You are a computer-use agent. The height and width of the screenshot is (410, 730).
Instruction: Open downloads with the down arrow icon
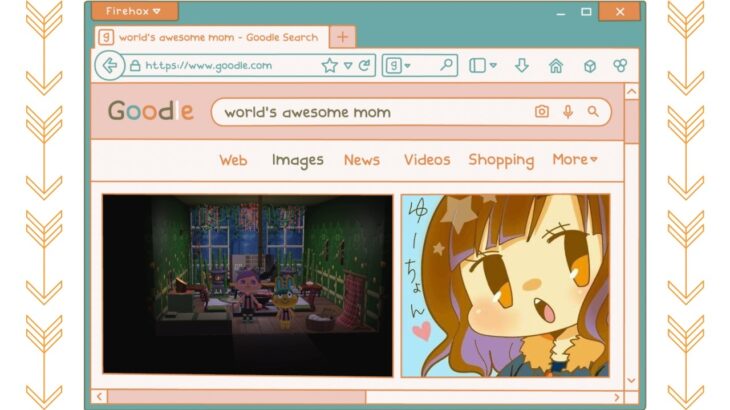(x=522, y=66)
